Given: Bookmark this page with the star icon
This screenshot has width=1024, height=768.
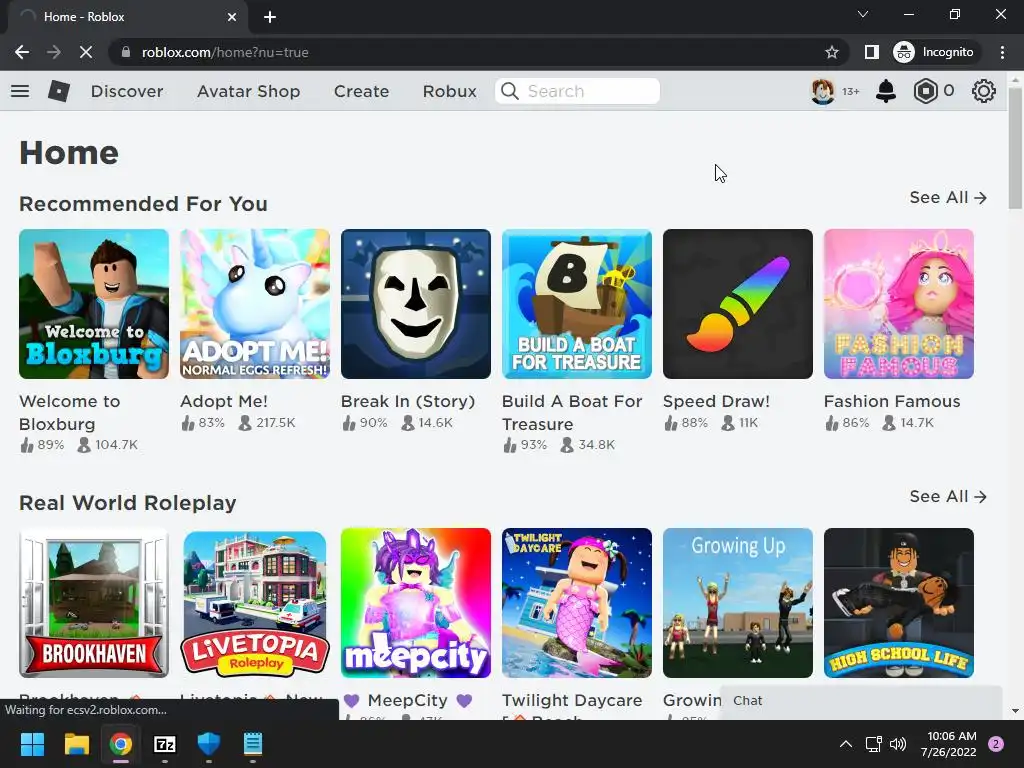Looking at the screenshot, I should pyautogui.click(x=831, y=52).
